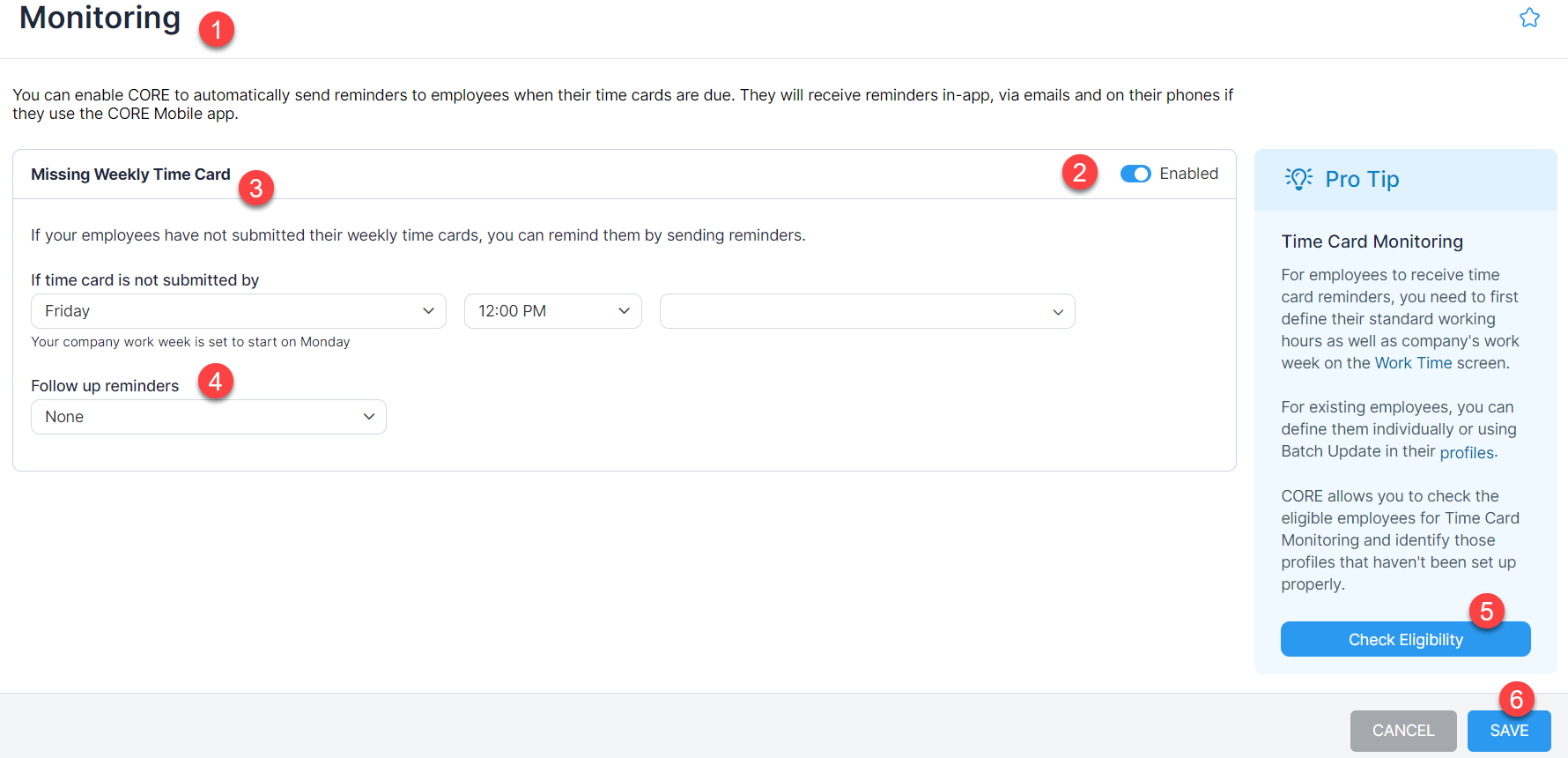This screenshot has width=1568, height=758.
Task: Click the chevron on the time dropdown
Action: click(x=625, y=310)
